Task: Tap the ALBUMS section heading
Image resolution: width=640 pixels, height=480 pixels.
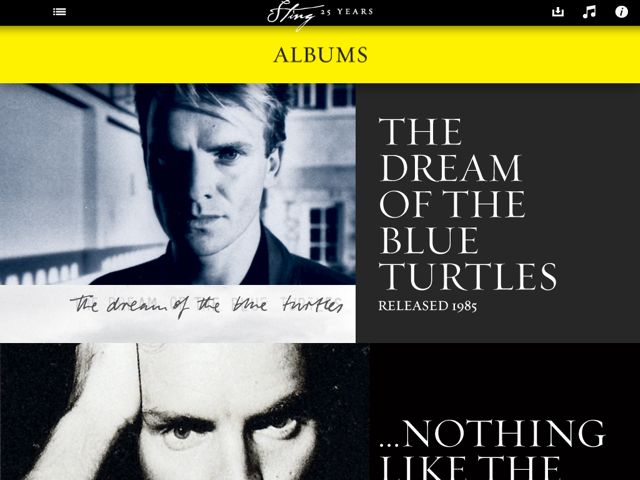Action: [x=320, y=55]
